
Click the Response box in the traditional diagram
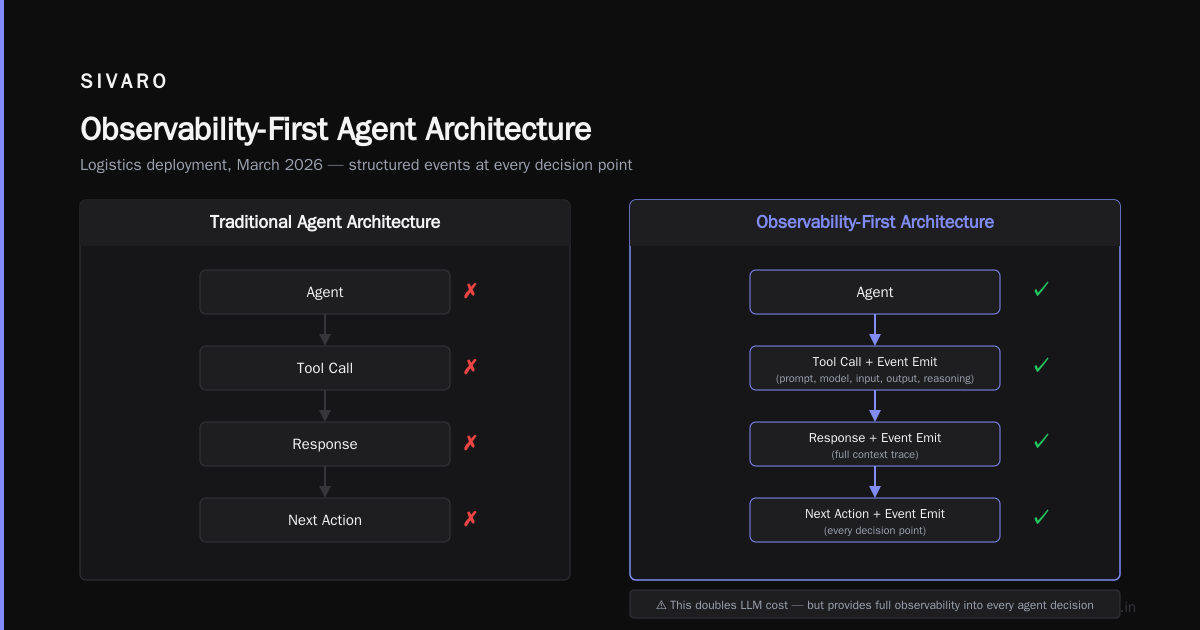pyautogui.click(x=325, y=444)
